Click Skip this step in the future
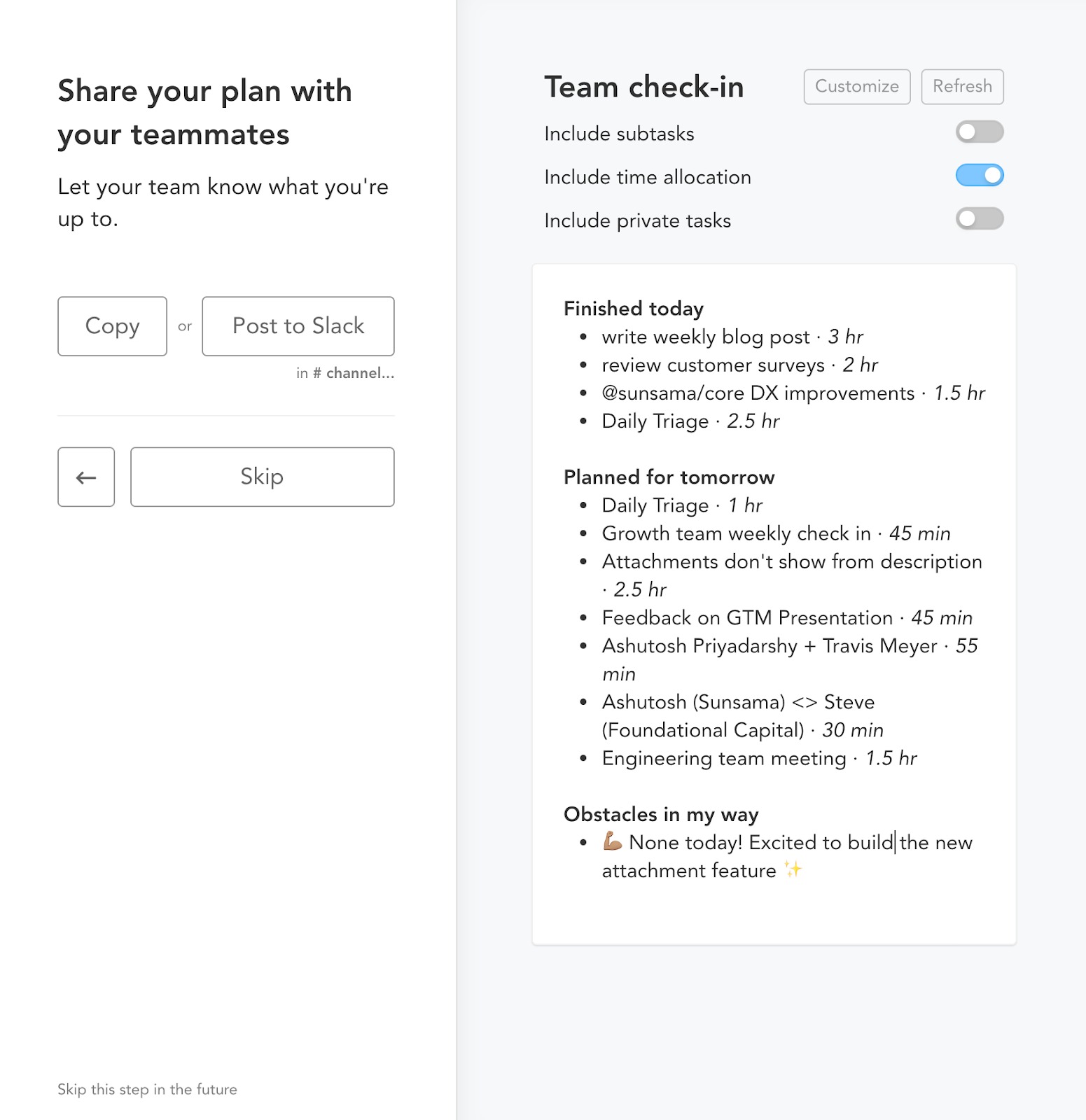This screenshot has height=1120, width=1086. click(x=147, y=1089)
